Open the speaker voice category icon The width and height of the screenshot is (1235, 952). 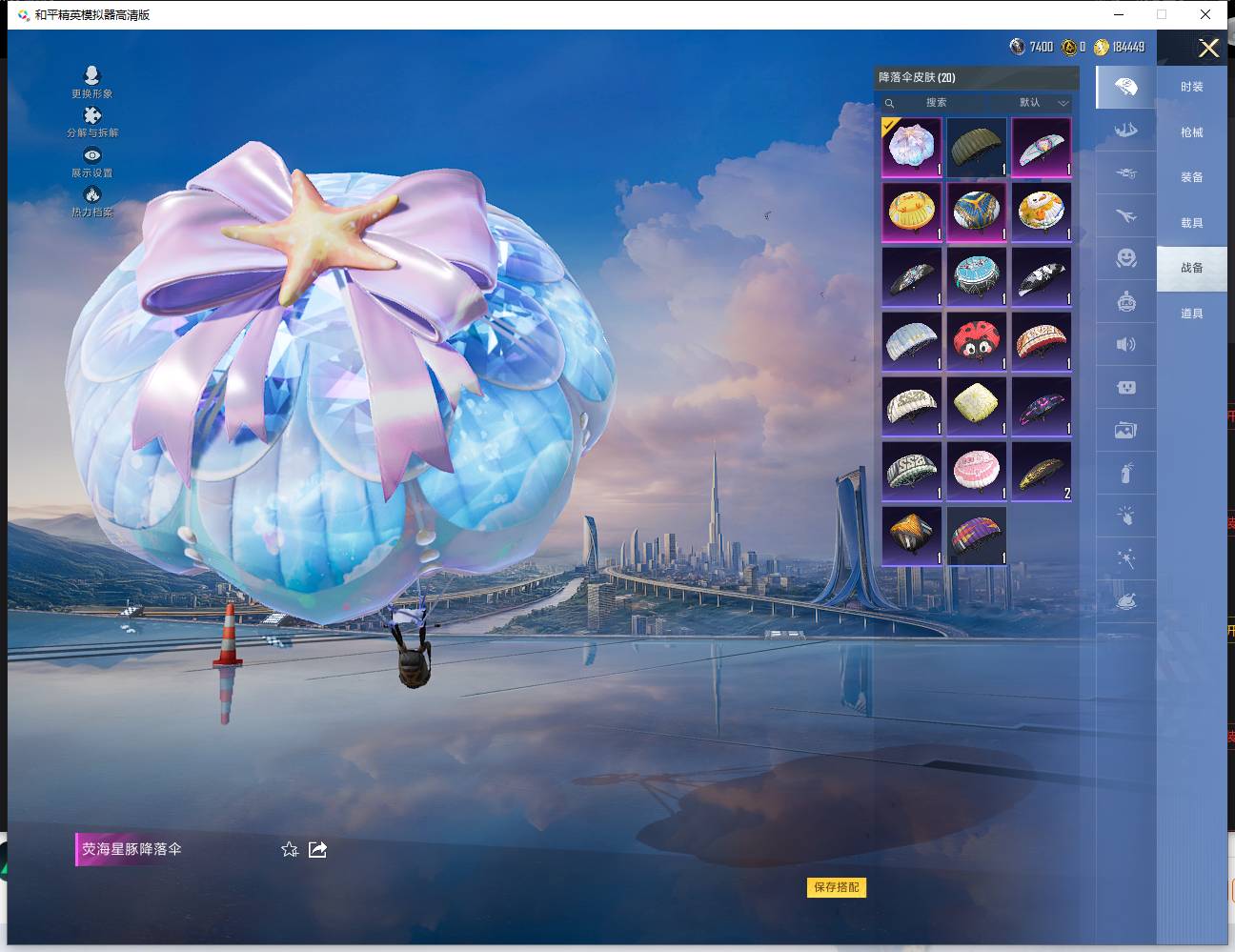pos(1125,344)
